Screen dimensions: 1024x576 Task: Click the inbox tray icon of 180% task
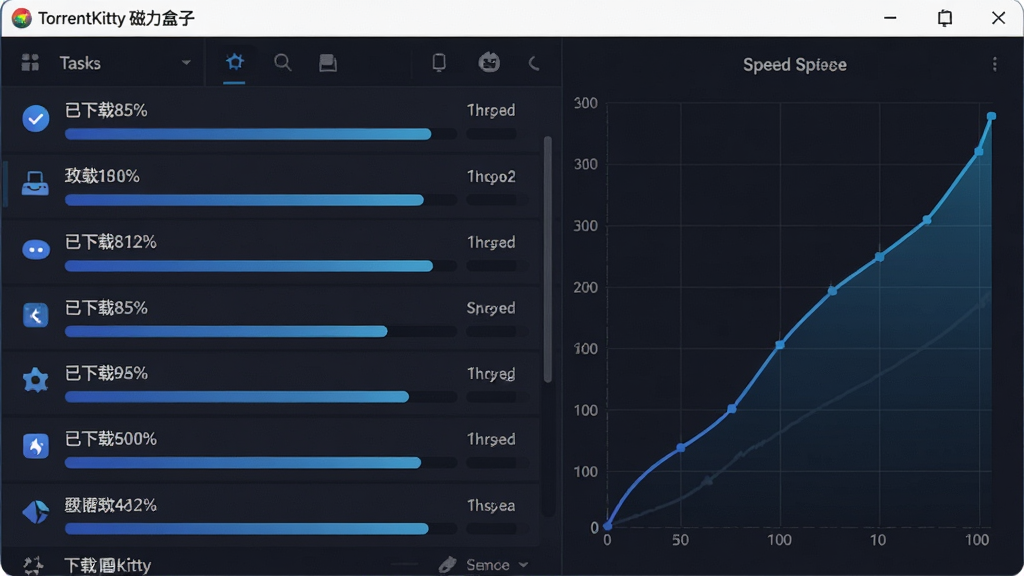35,184
